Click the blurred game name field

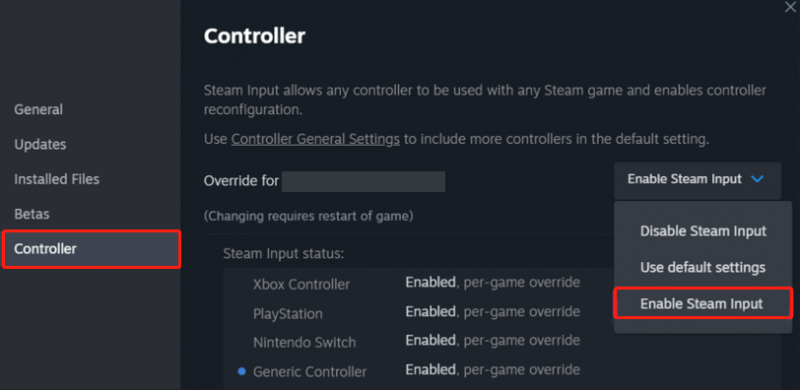[x=363, y=182]
